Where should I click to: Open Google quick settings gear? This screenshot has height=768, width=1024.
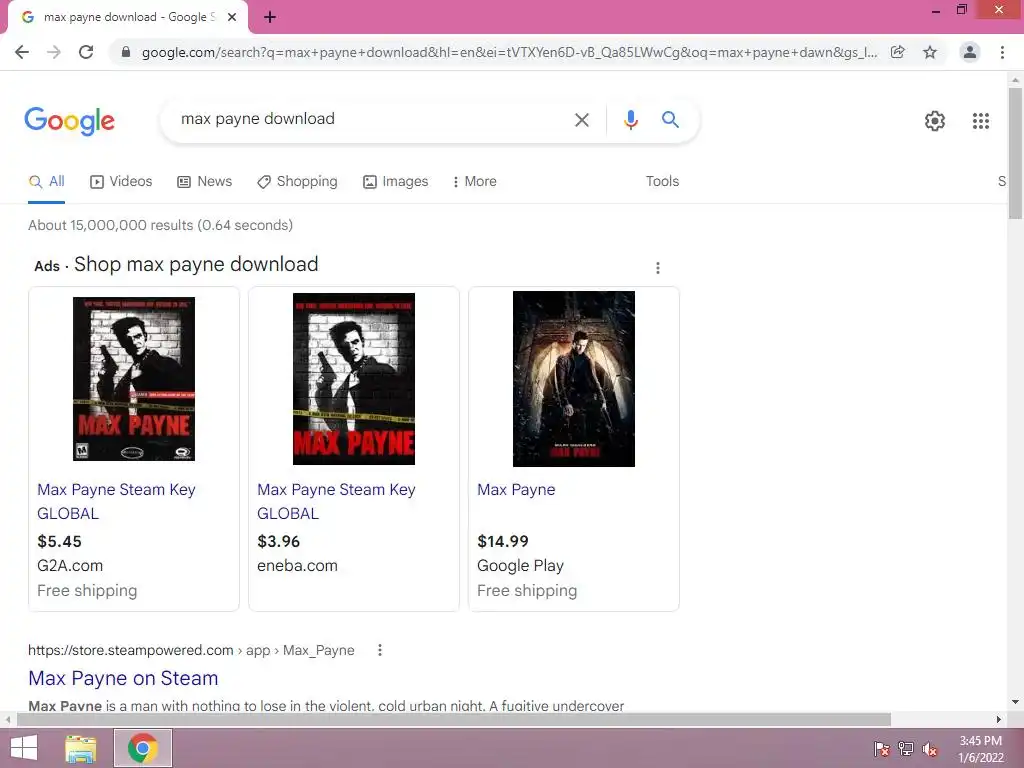click(935, 121)
